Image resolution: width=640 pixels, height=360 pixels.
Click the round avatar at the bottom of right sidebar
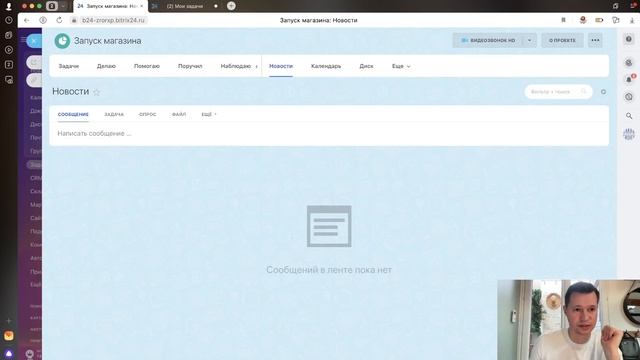[x=629, y=134]
